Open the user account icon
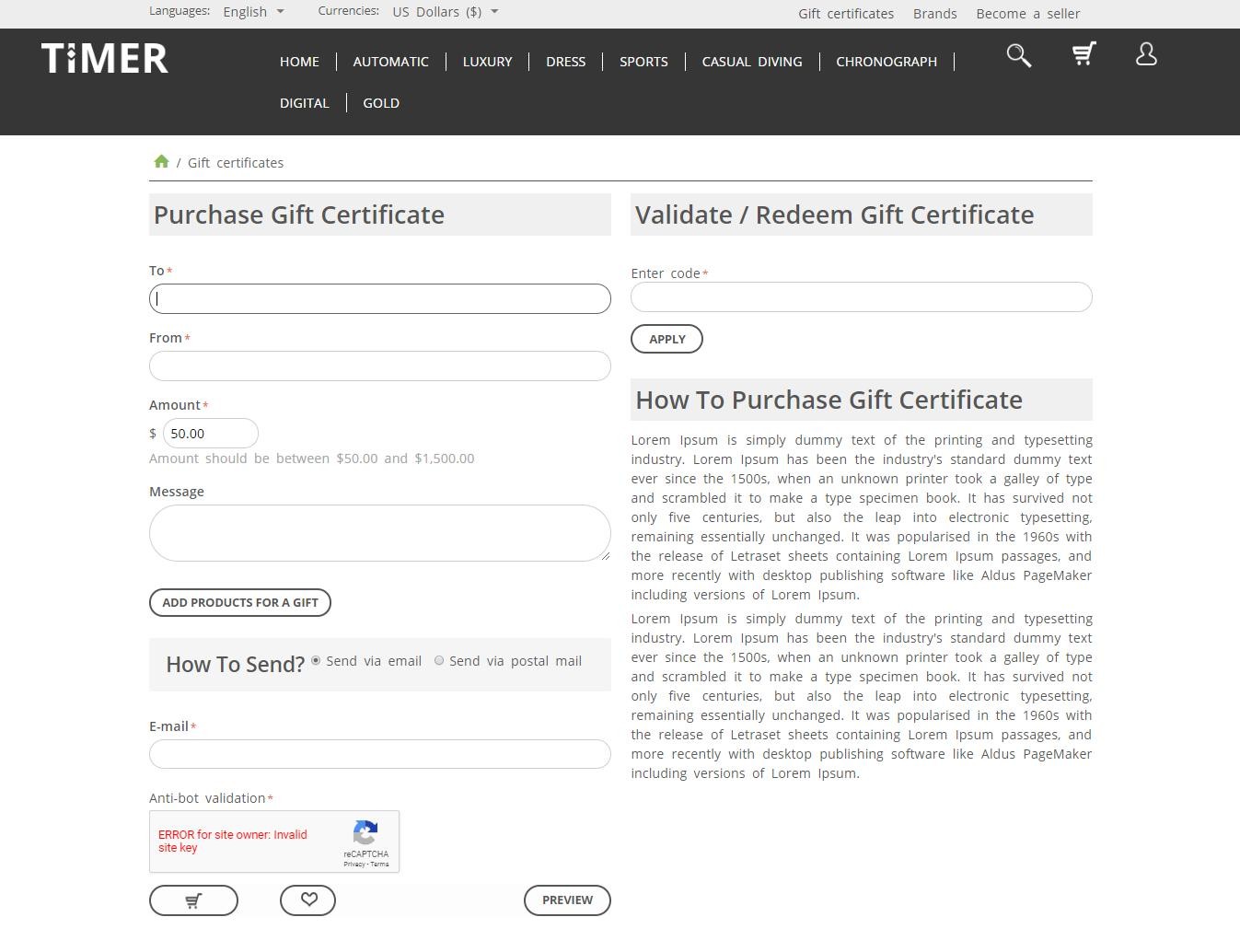This screenshot has width=1240, height=952. pos(1146,54)
